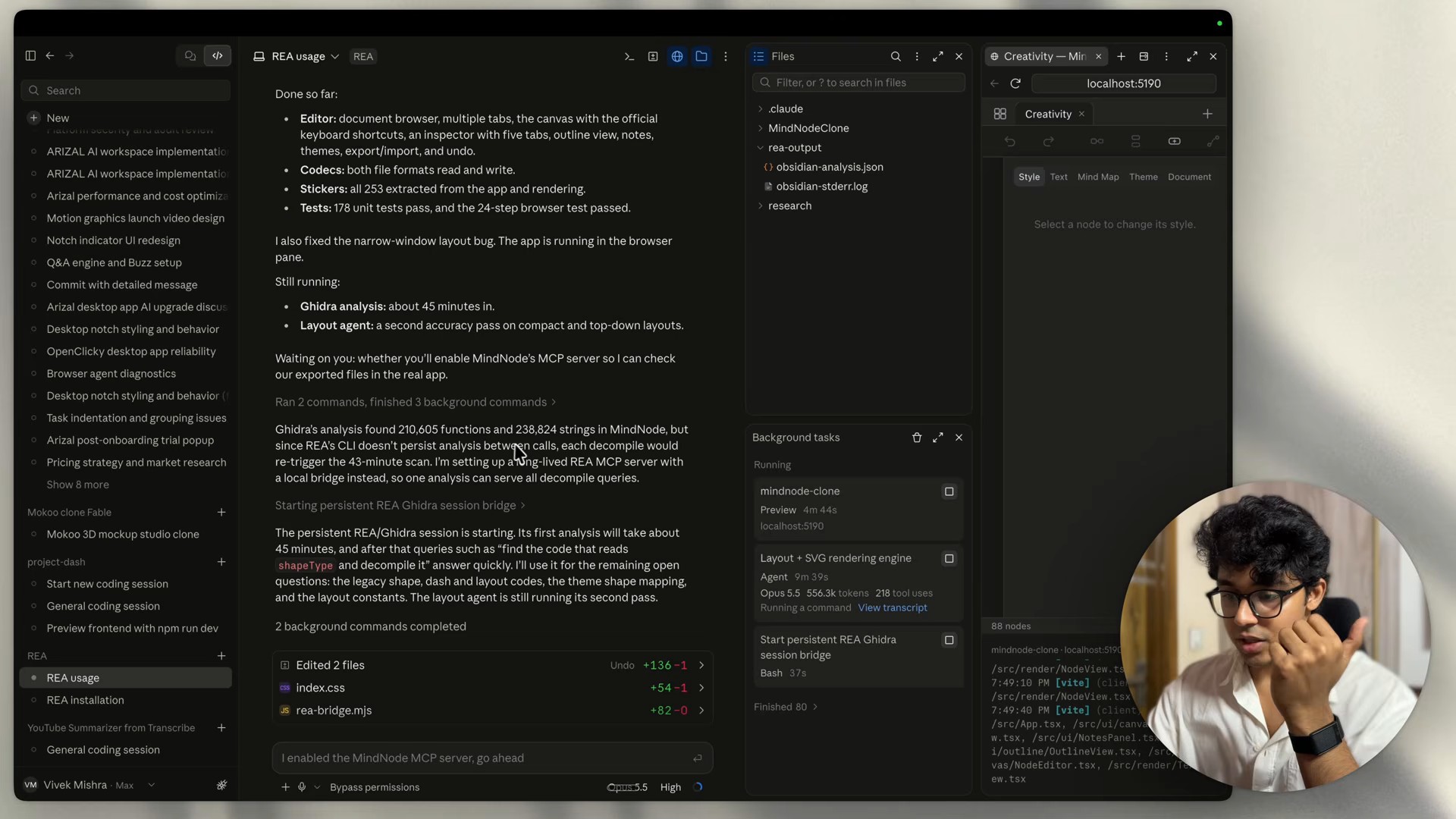Switch to the Mind Map inspector tab
Image resolution: width=1456 pixels, height=819 pixels.
point(1098,177)
